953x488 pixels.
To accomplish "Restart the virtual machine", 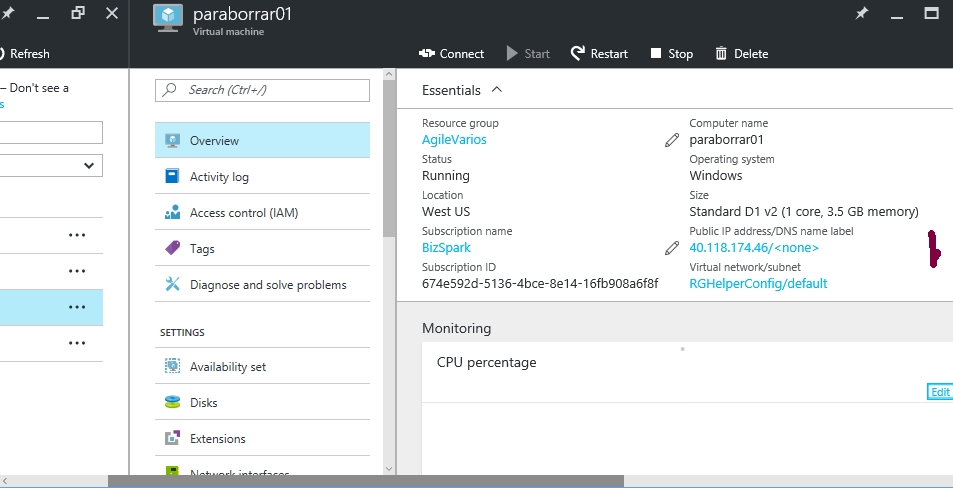I will [599, 53].
